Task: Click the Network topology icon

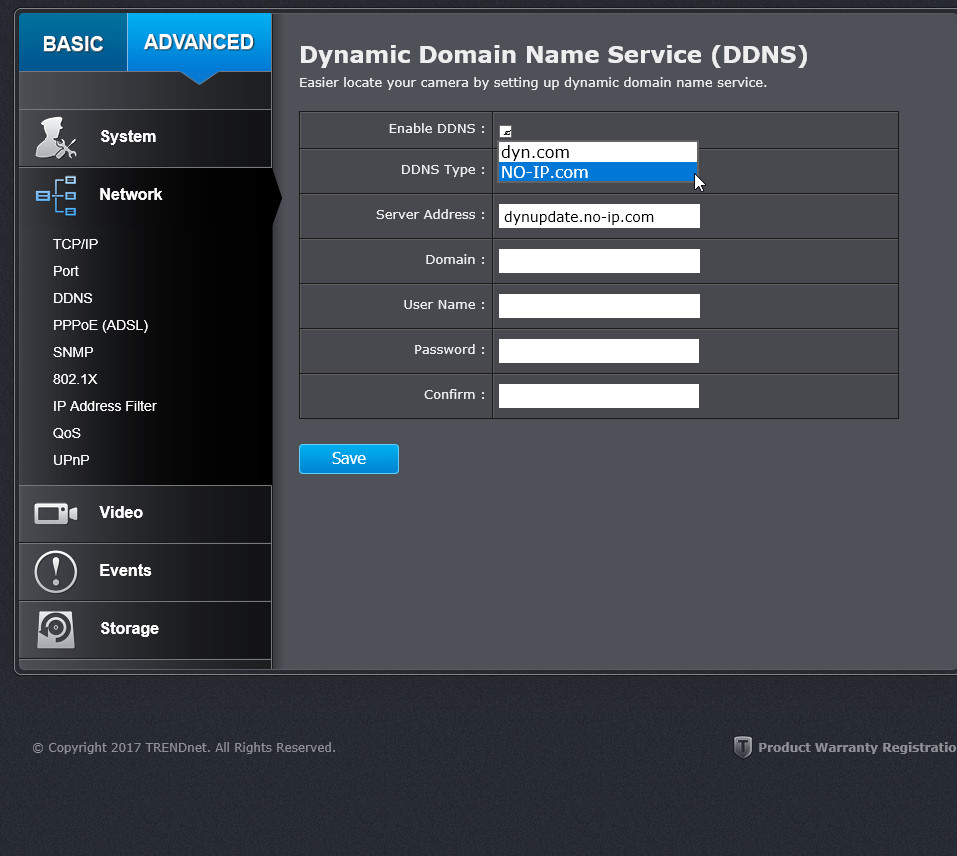Action: point(56,196)
